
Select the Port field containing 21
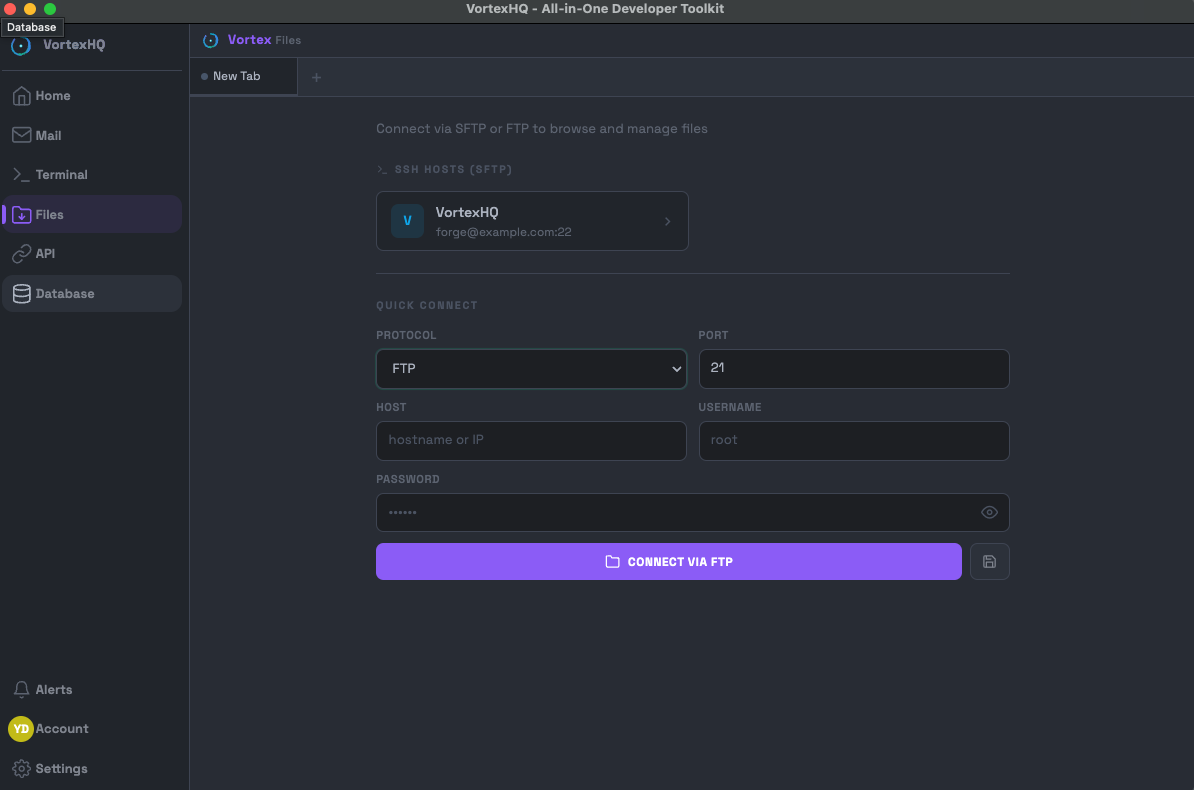point(853,368)
